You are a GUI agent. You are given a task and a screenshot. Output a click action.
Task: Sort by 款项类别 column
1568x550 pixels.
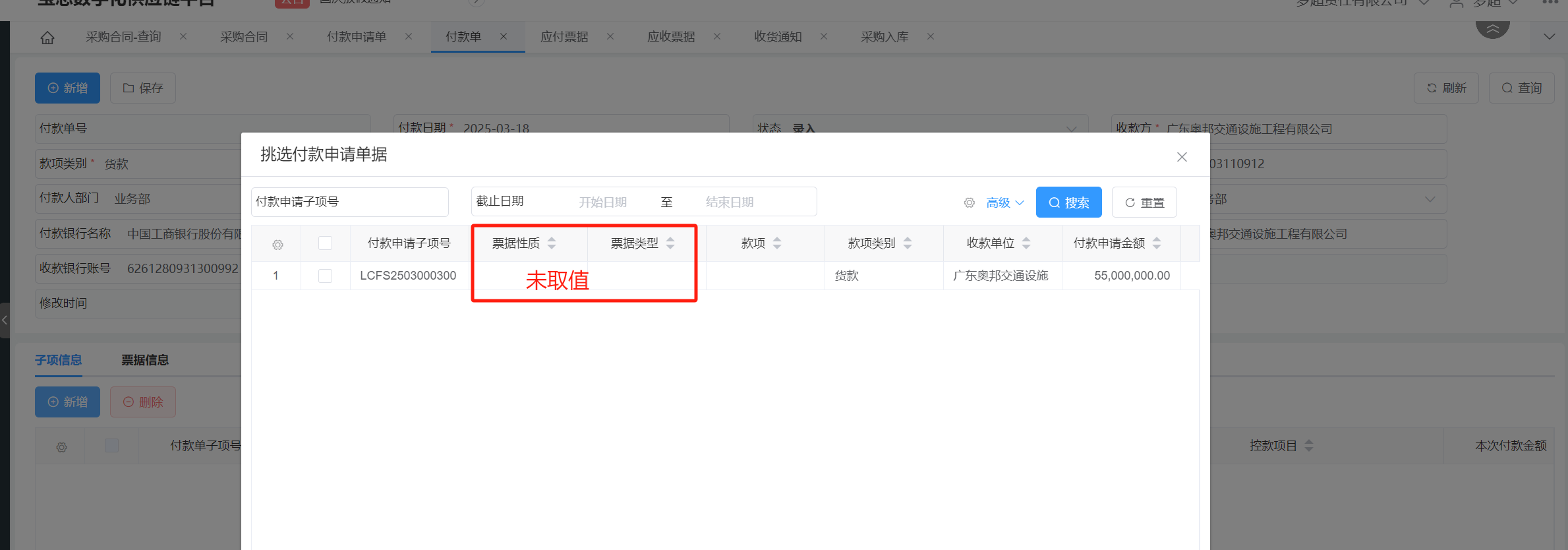(908, 243)
